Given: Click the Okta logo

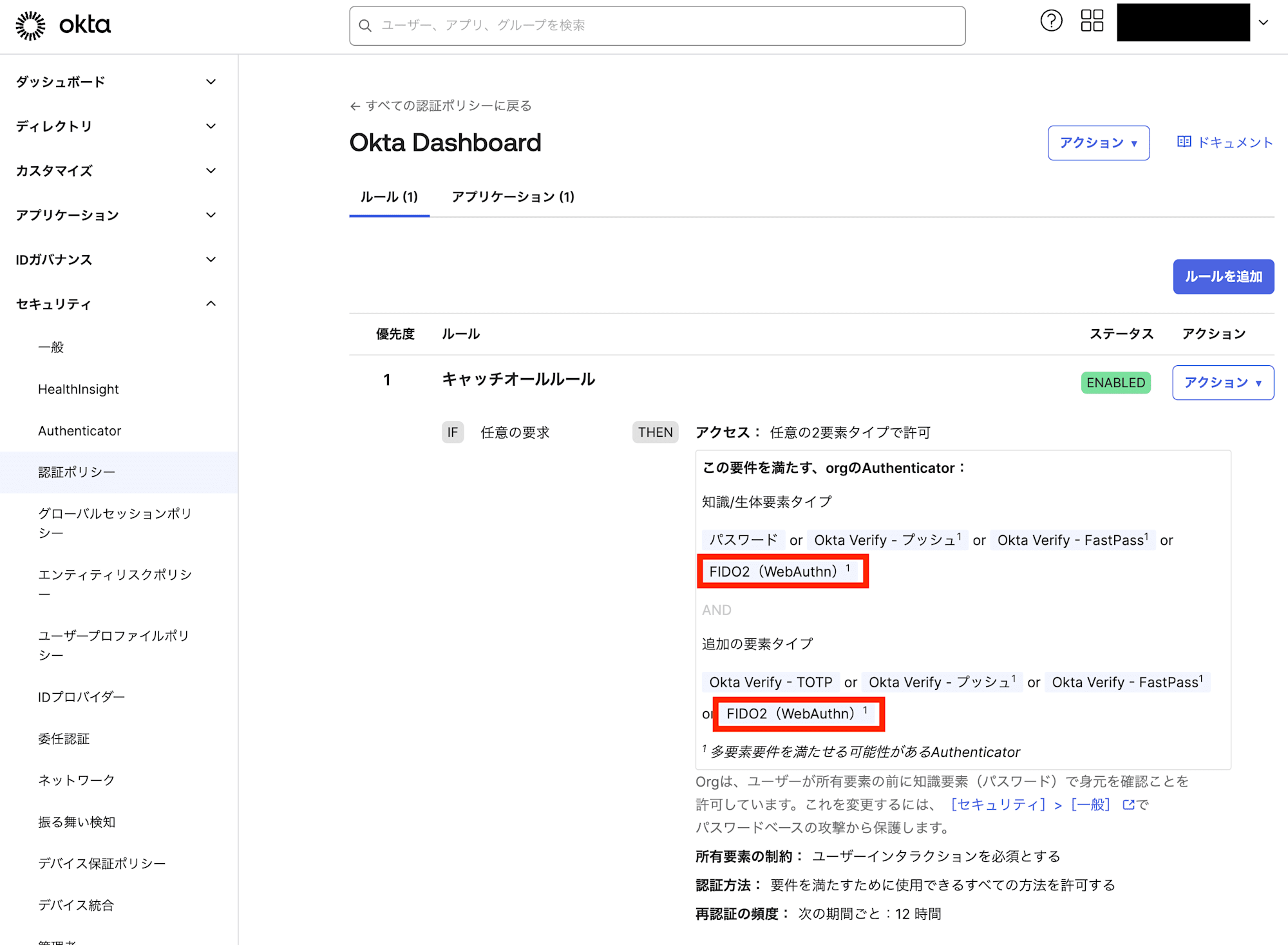Looking at the screenshot, I should (x=63, y=25).
